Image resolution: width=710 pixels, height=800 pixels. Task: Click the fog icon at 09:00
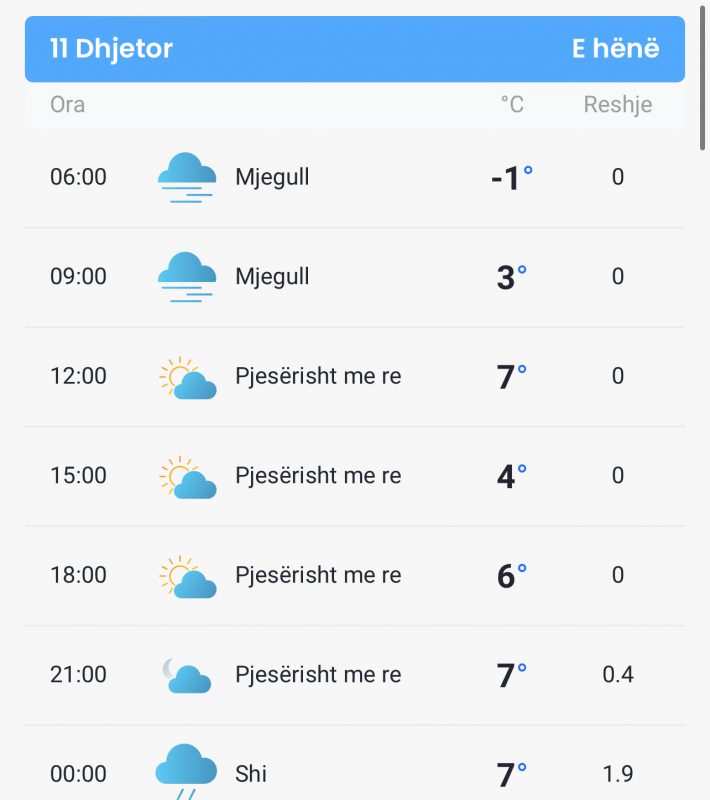(x=187, y=277)
